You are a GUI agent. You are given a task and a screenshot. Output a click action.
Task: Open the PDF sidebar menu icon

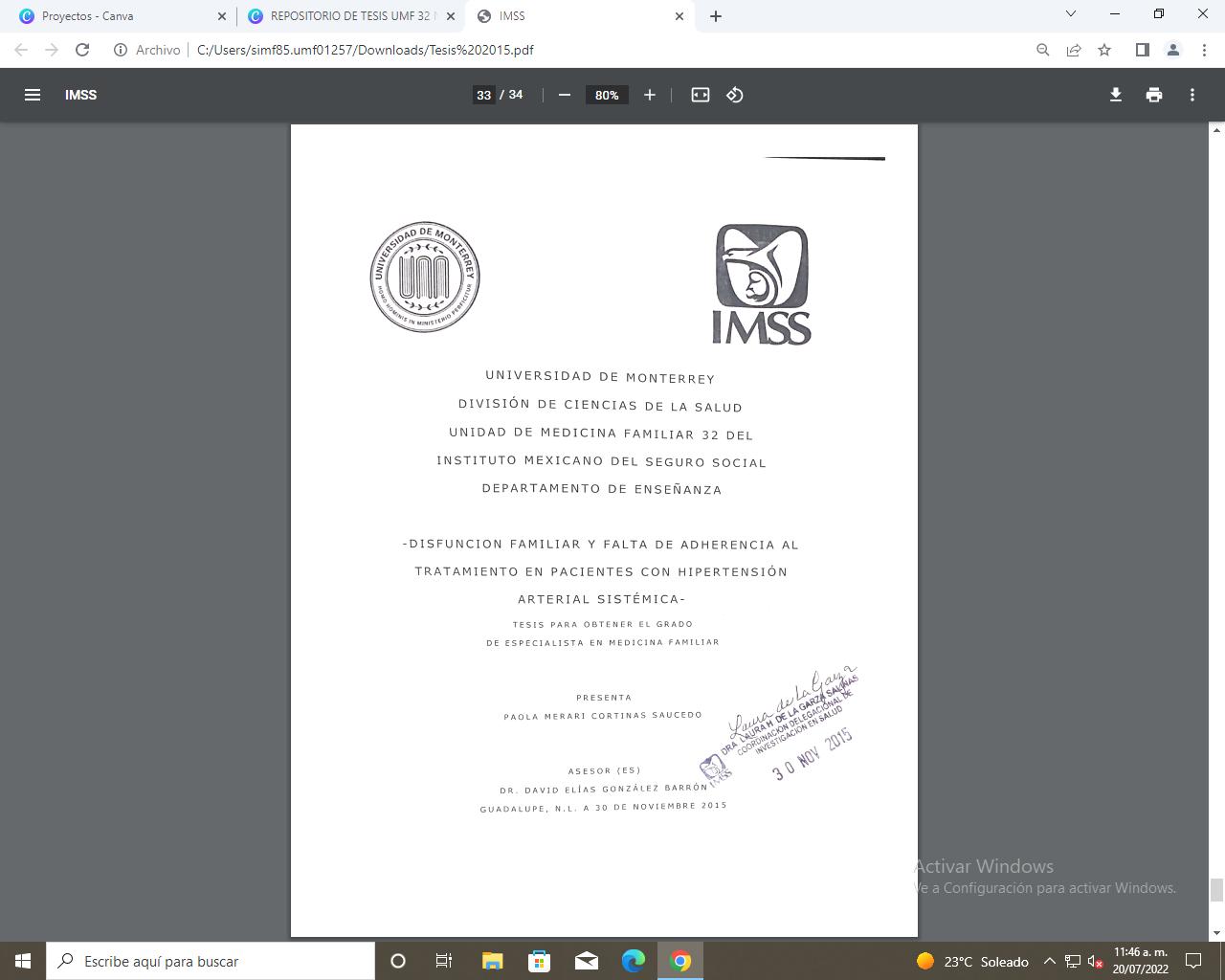(32, 95)
